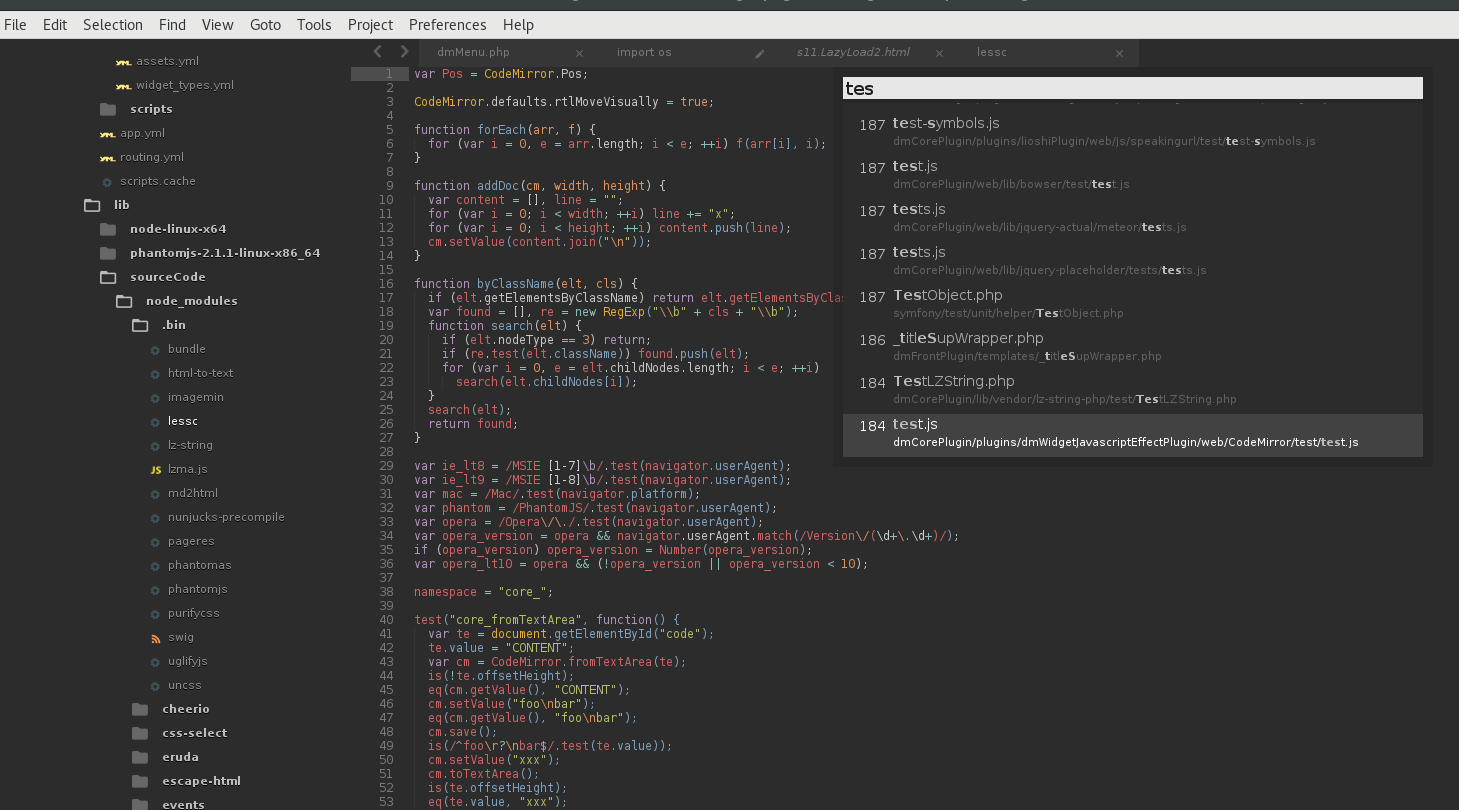Expand the node-linux-x64 folder
The width and height of the screenshot is (1459, 810).
click(108, 229)
